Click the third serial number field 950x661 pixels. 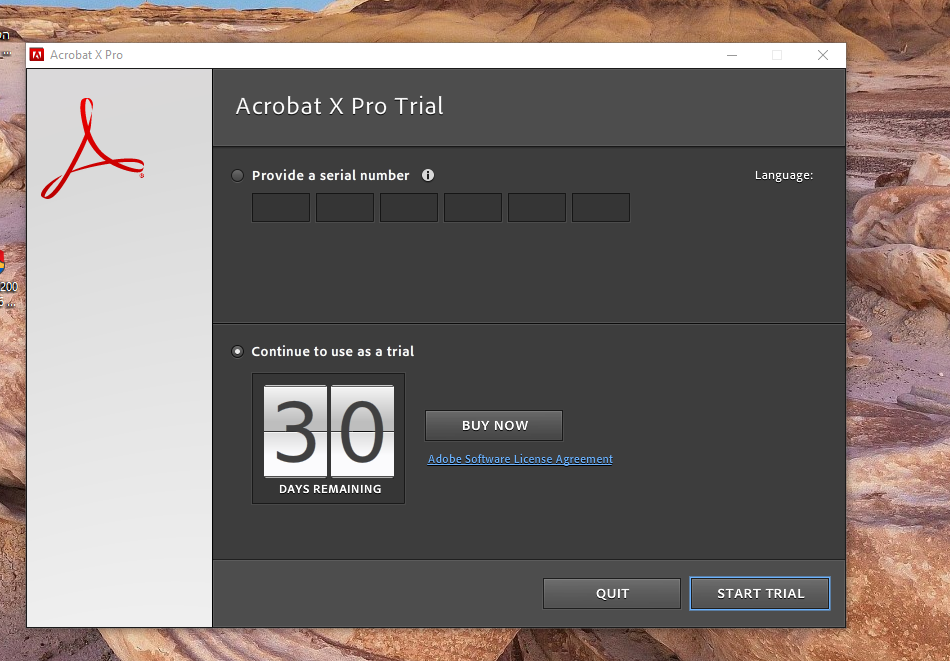click(409, 208)
